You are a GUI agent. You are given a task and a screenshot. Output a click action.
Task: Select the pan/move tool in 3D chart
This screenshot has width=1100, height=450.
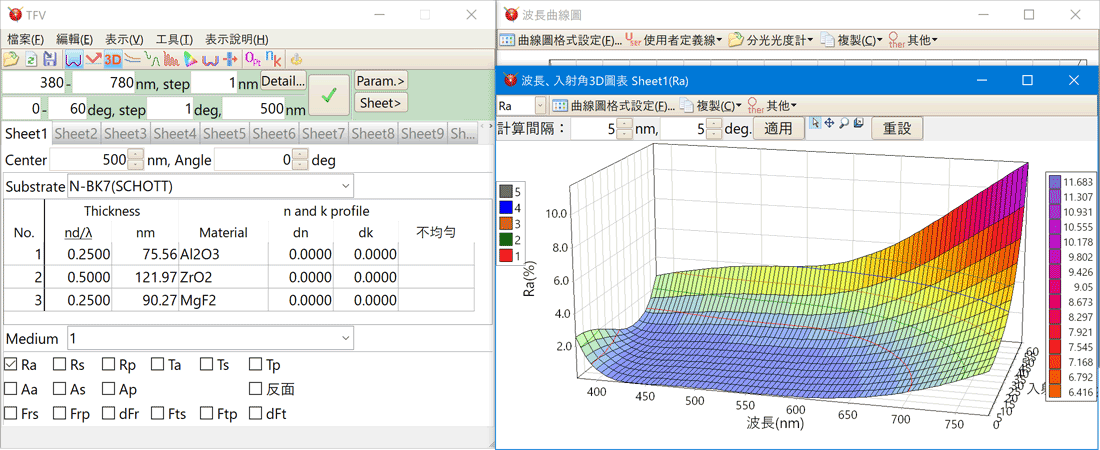point(829,123)
